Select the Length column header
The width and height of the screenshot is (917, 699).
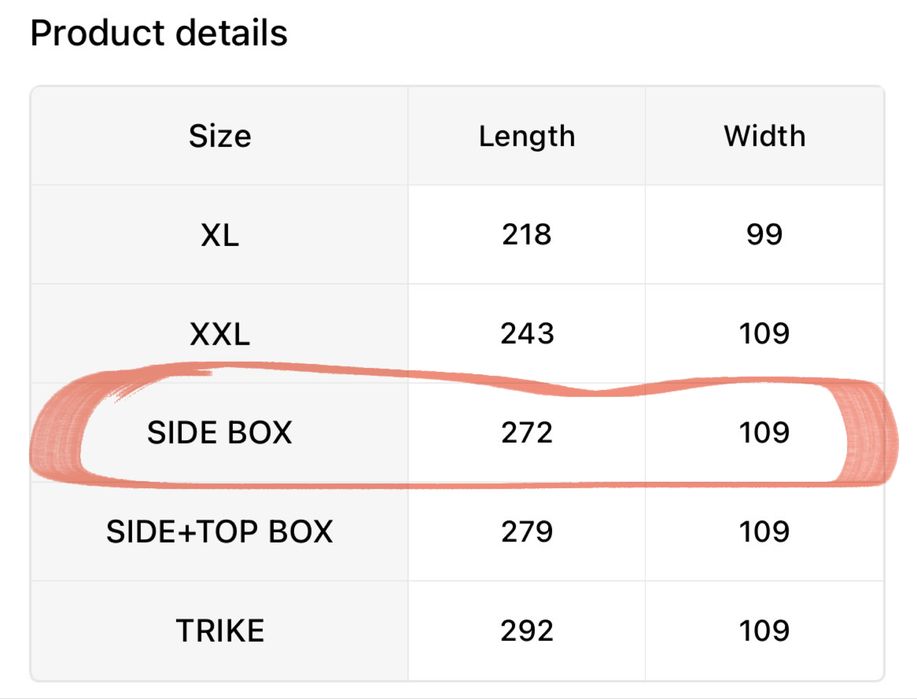(x=526, y=136)
